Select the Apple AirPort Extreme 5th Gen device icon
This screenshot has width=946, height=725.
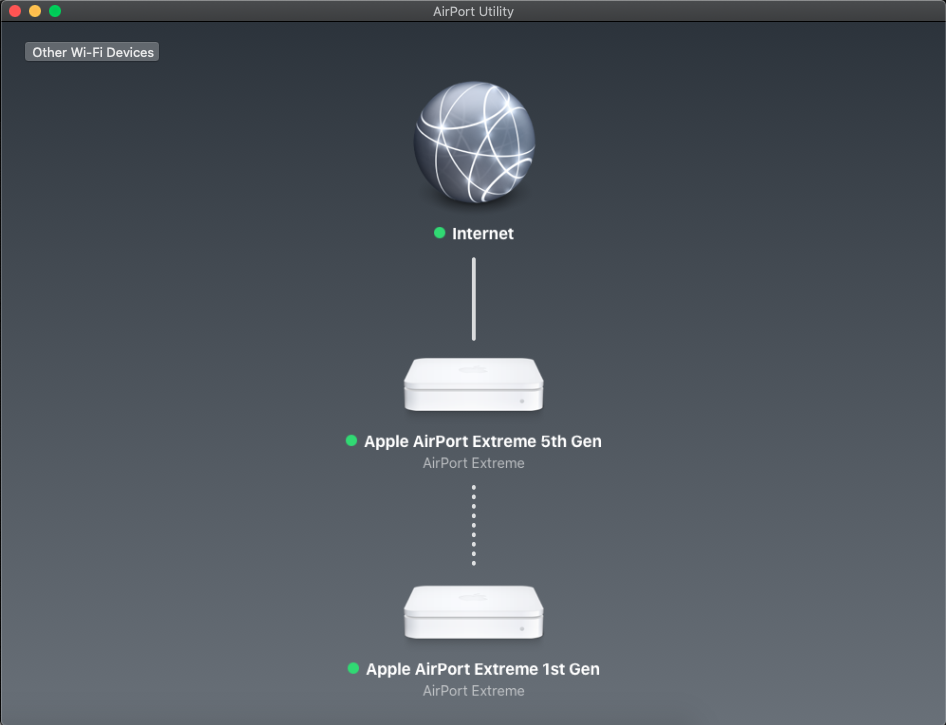pos(473,383)
